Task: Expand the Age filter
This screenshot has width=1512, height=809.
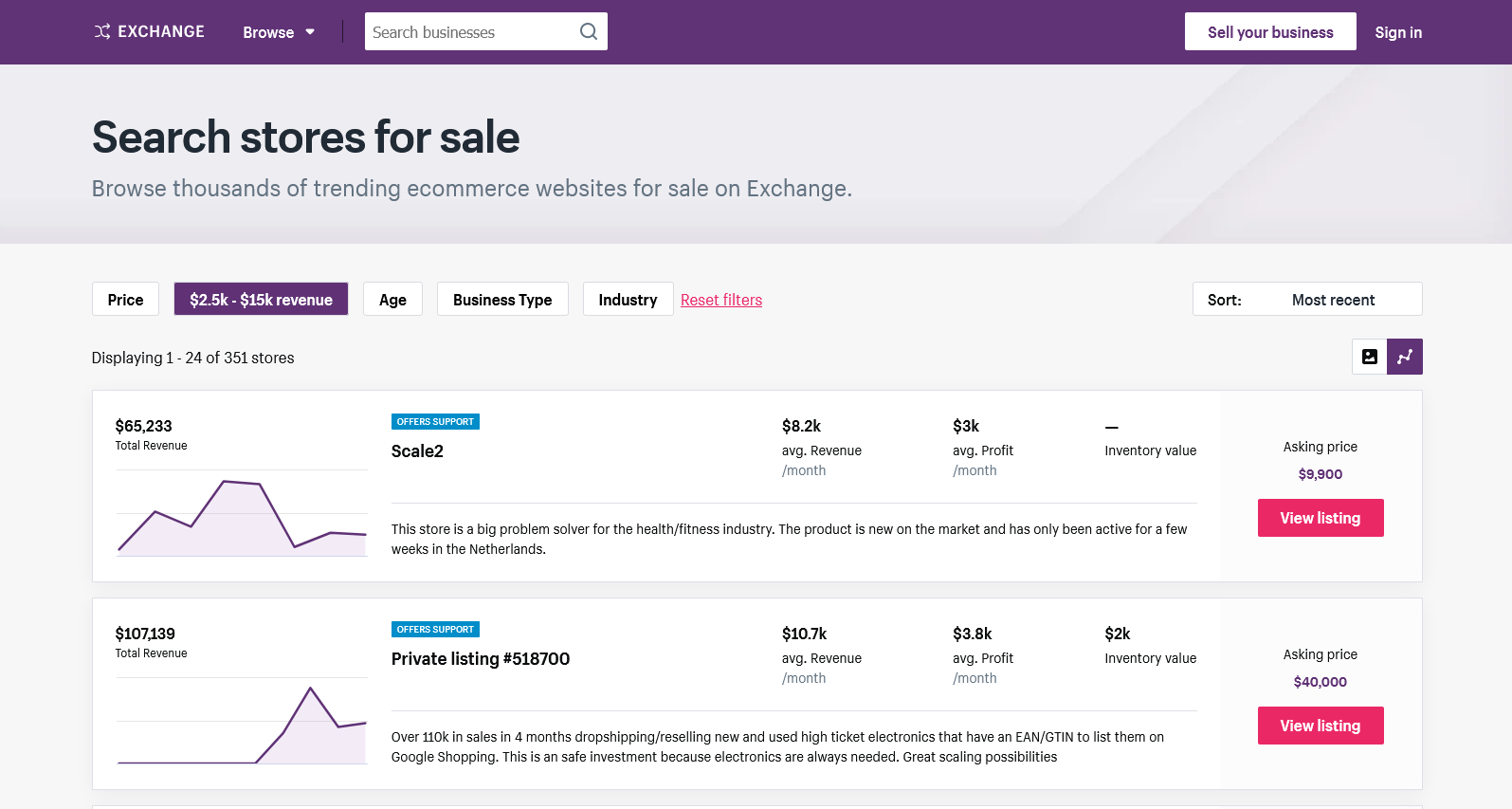Action: [x=392, y=300]
